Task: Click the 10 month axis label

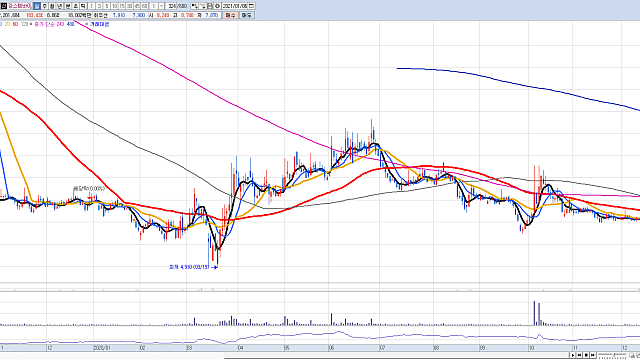Action: point(531,348)
